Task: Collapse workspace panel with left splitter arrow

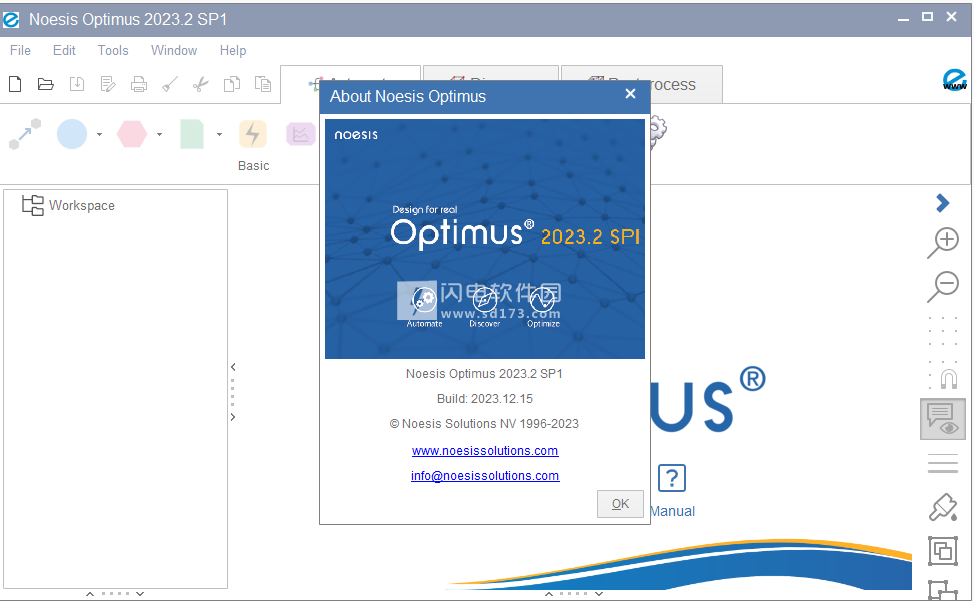Action: point(233,367)
